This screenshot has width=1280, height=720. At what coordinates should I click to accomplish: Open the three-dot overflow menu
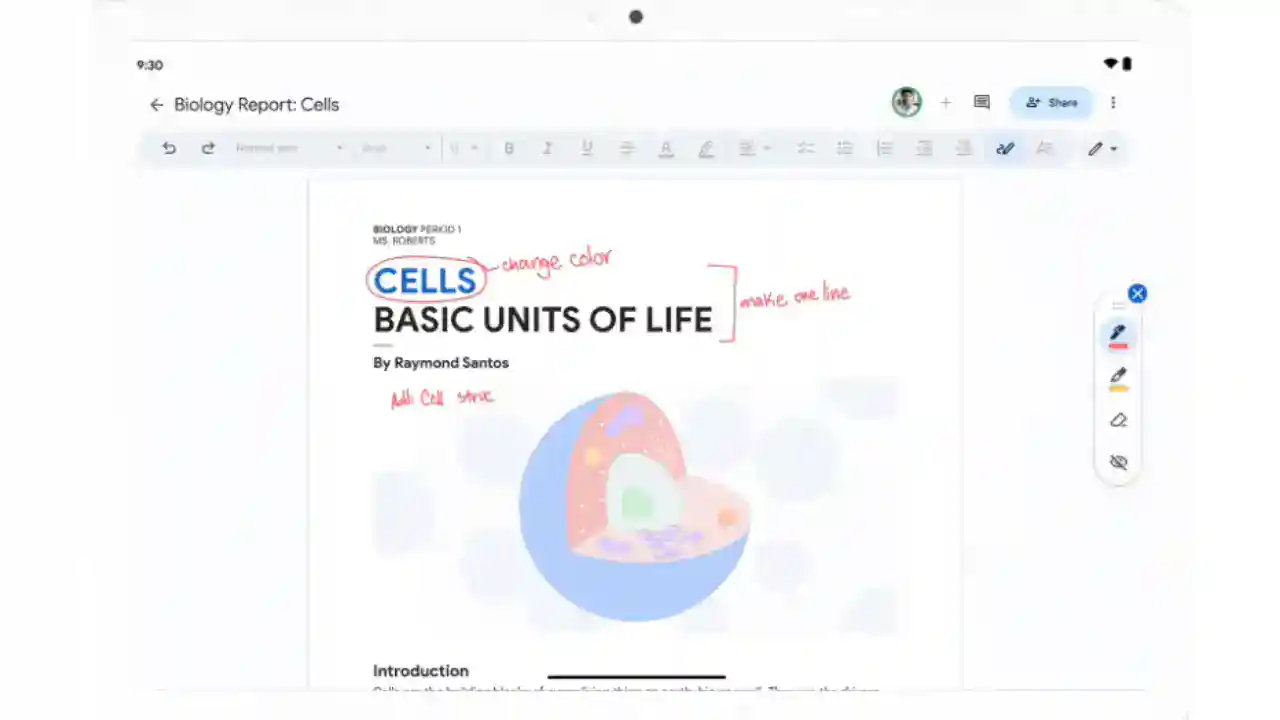tap(1113, 102)
